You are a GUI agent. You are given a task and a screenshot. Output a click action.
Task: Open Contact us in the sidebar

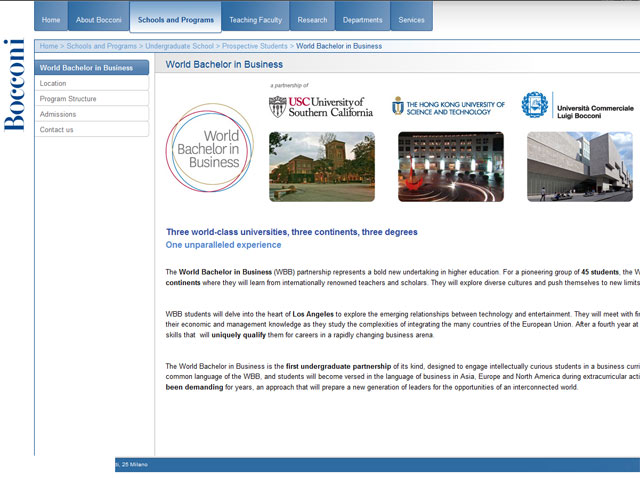[x=92, y=130]
